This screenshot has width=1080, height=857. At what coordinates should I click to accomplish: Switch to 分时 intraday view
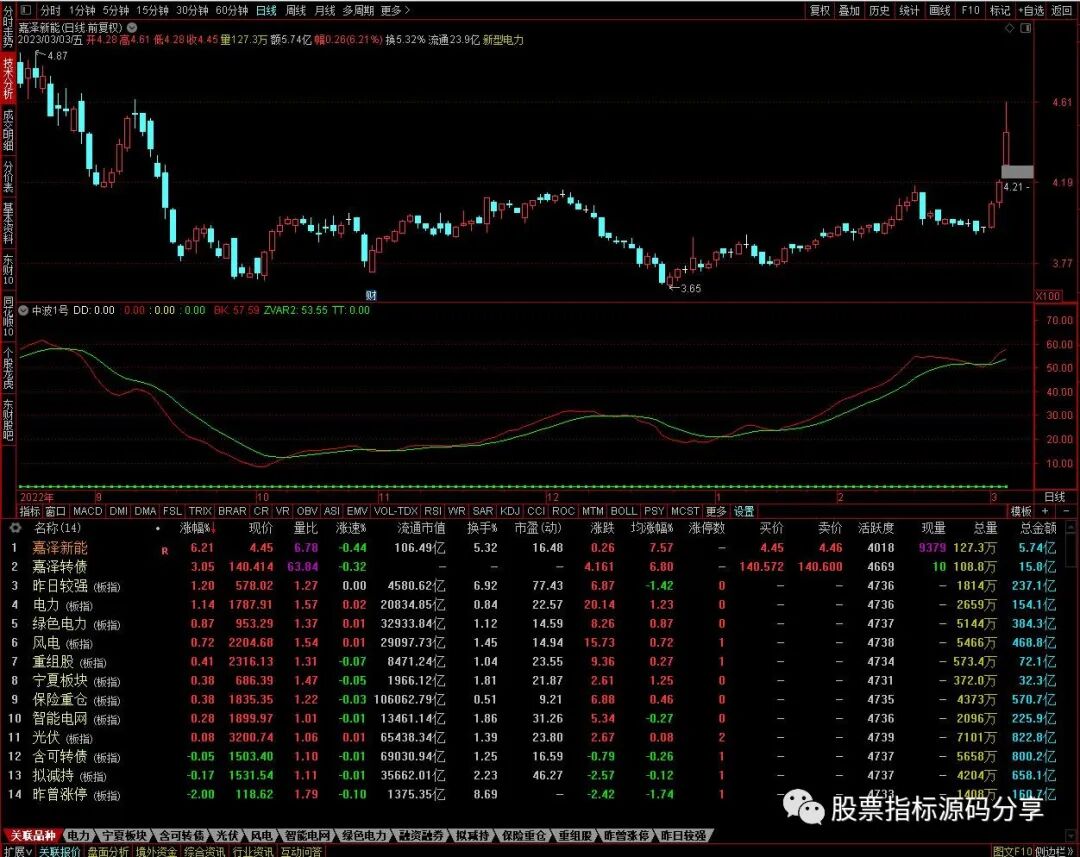click(x=50, y=10)
